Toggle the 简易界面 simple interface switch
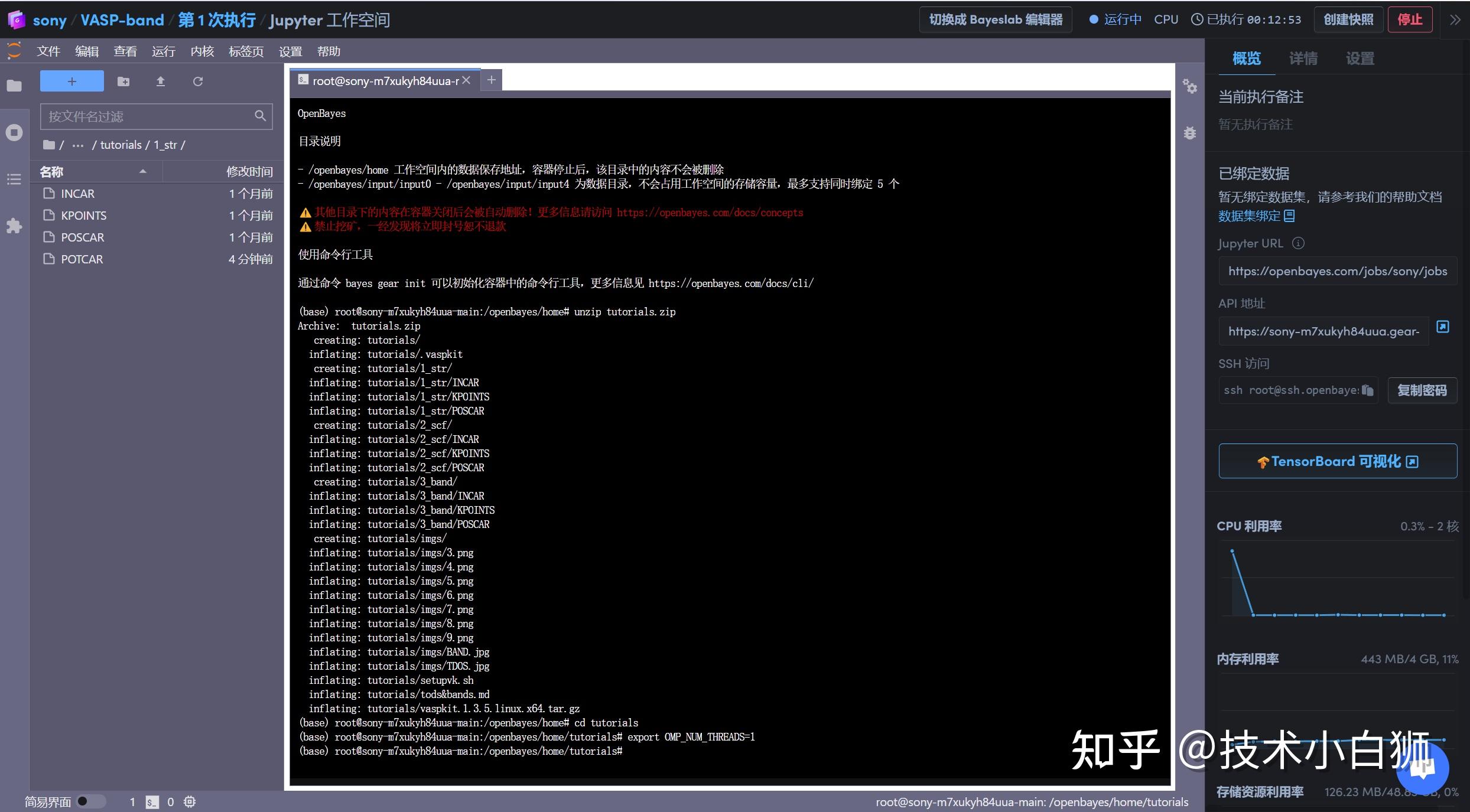 pos(90,801)
